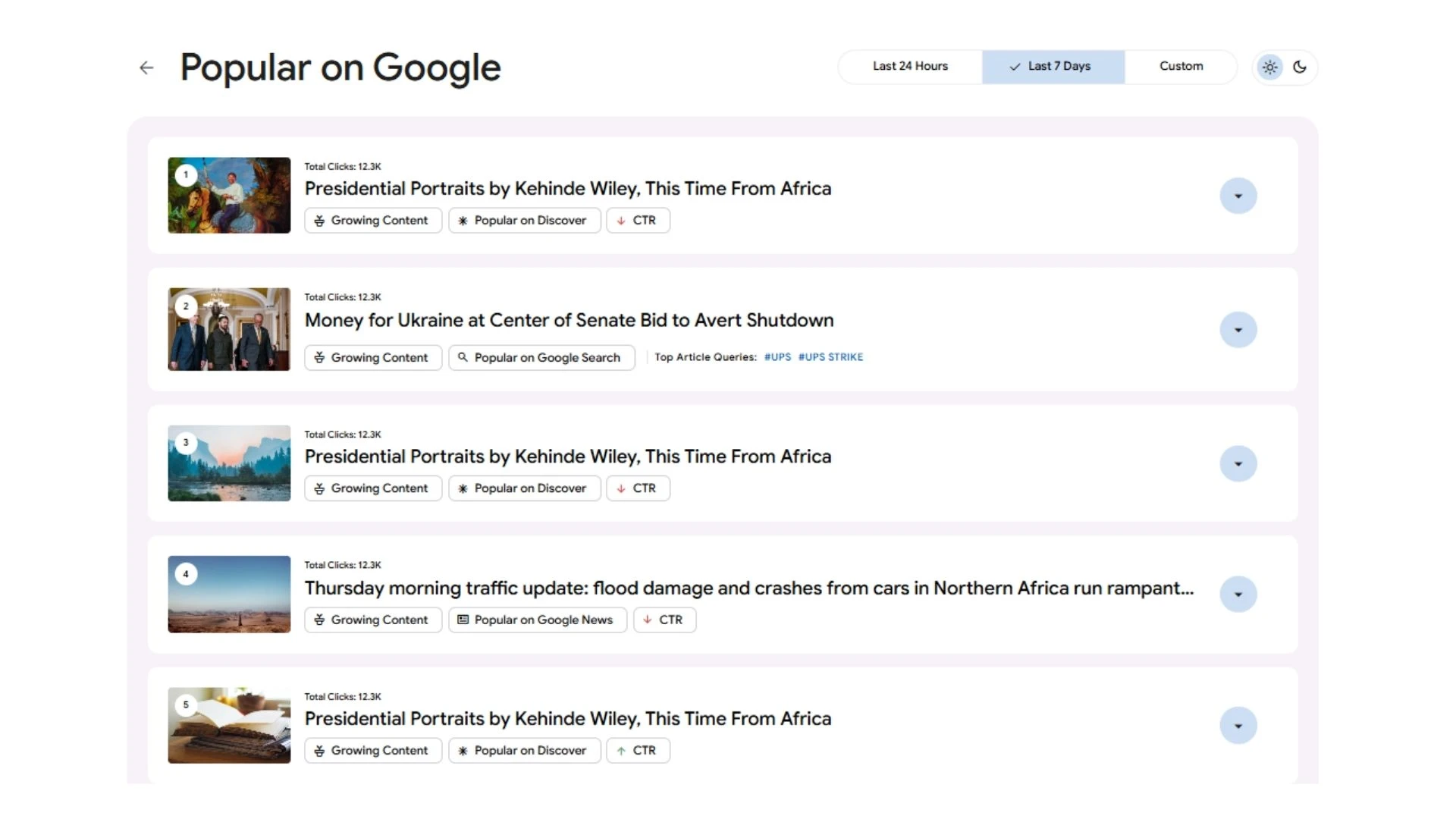Click the Popular on Google Search badge
1456x819 pixels.
tap(541, 357)
